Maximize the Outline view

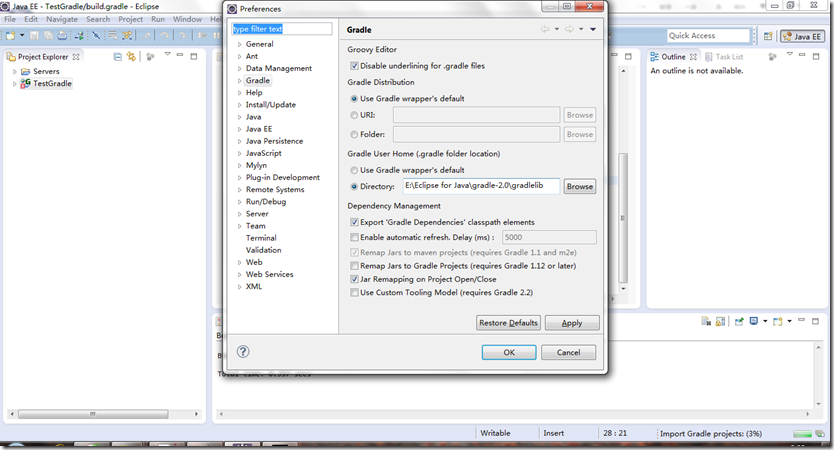[816, 56]
